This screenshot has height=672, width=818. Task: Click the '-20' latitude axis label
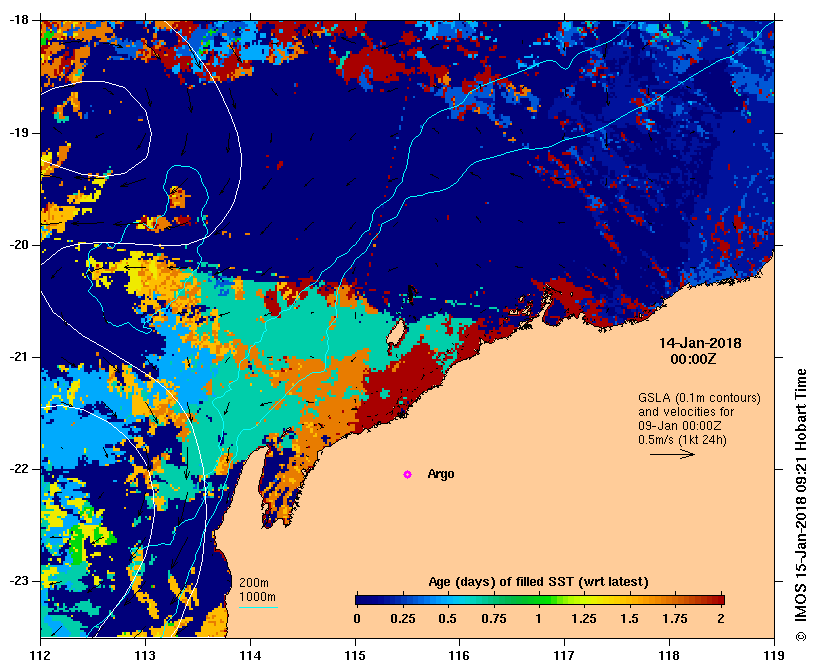click(17, 245)
